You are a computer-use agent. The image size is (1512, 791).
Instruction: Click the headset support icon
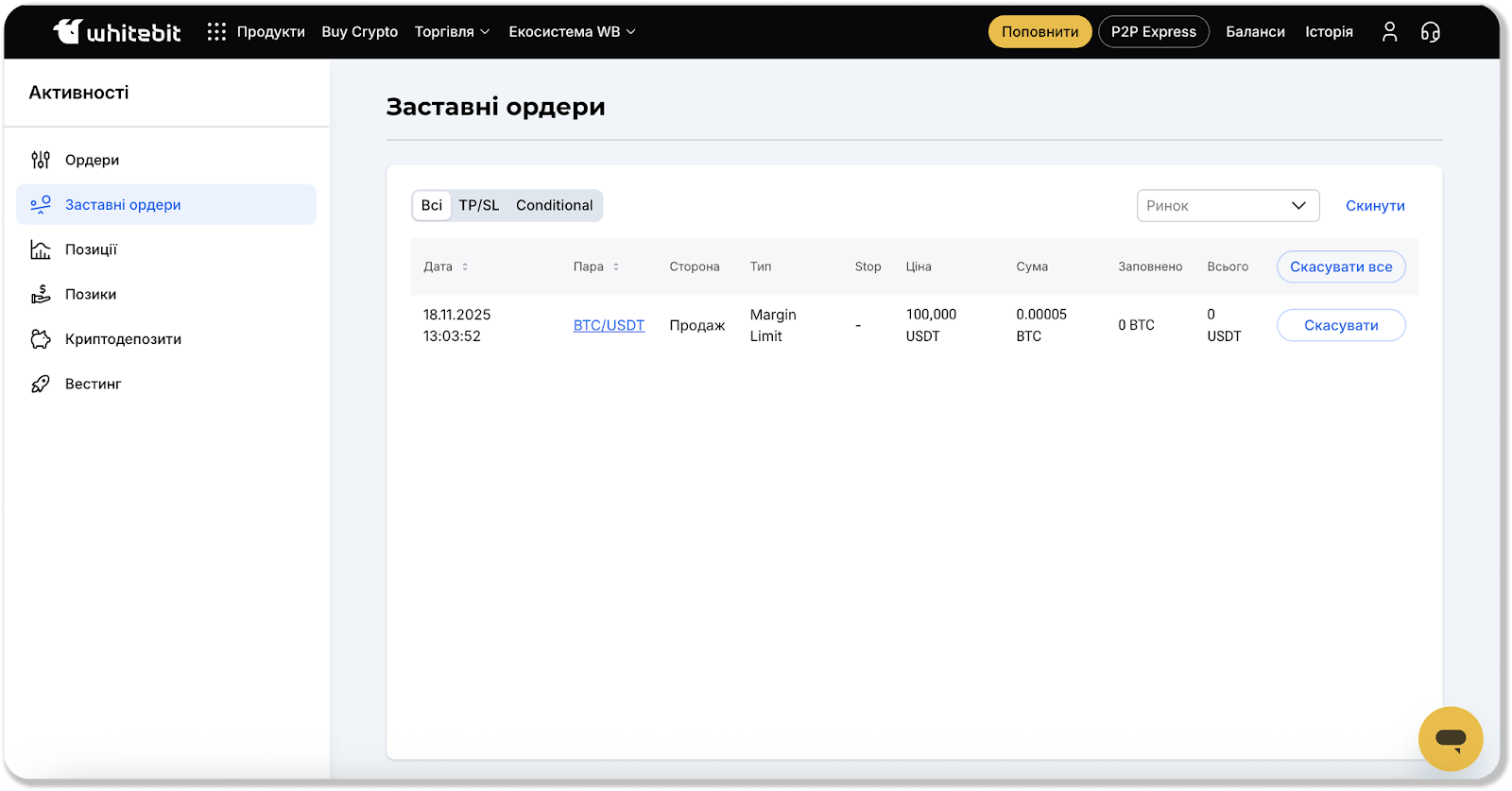pyautogui.click(x=1430, y=32)
